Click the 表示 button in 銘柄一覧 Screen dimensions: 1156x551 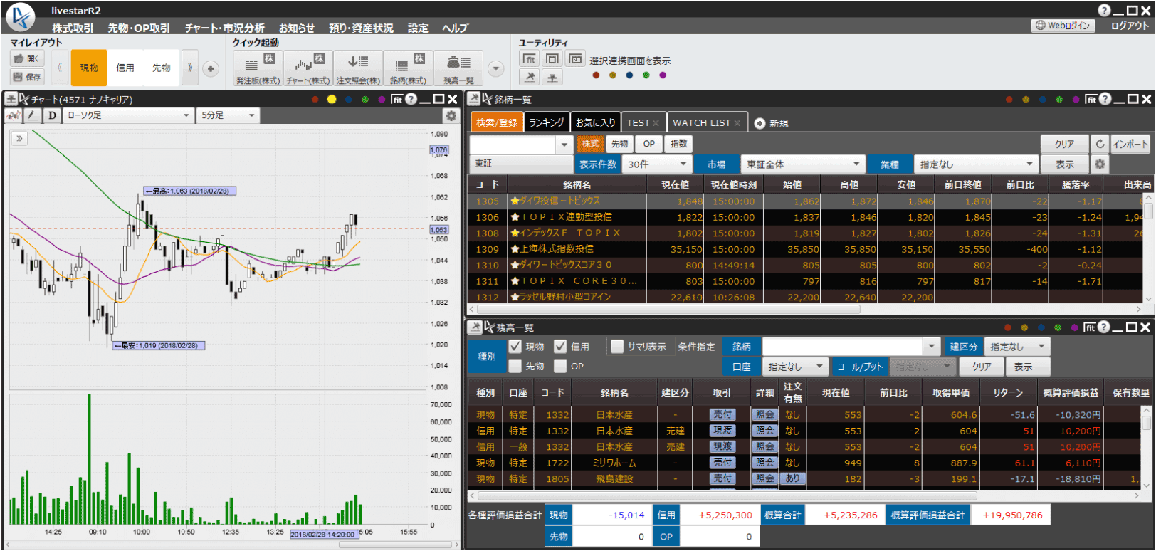pos(1064,164)
